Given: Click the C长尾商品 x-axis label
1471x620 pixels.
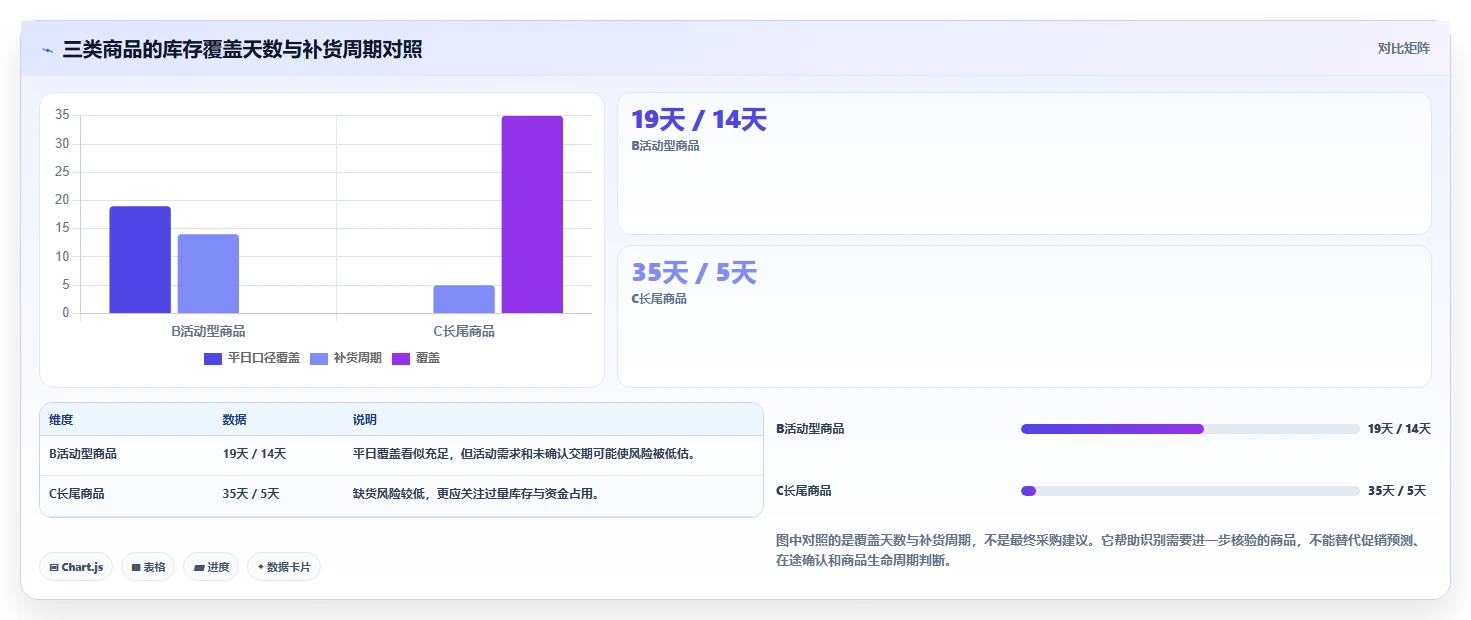Looking at the screenshot, I should click(x=464, y=331).
